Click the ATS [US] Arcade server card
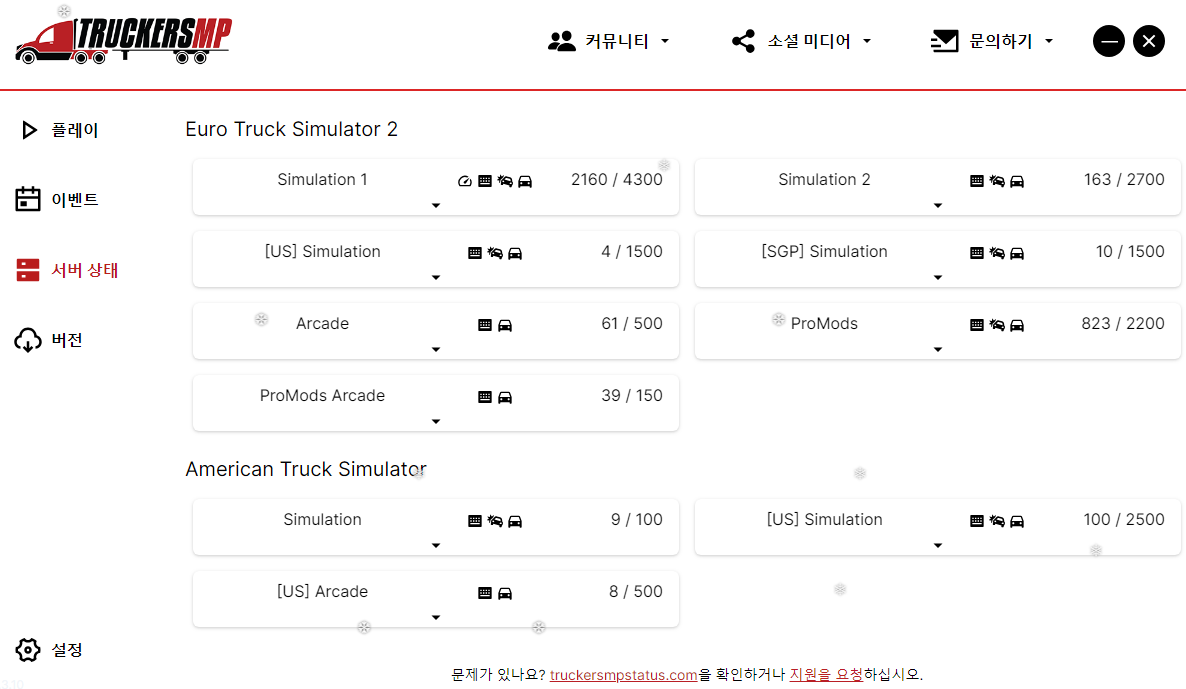The height and width of the screenshot is (689, 1186). (x=322, y=592)
